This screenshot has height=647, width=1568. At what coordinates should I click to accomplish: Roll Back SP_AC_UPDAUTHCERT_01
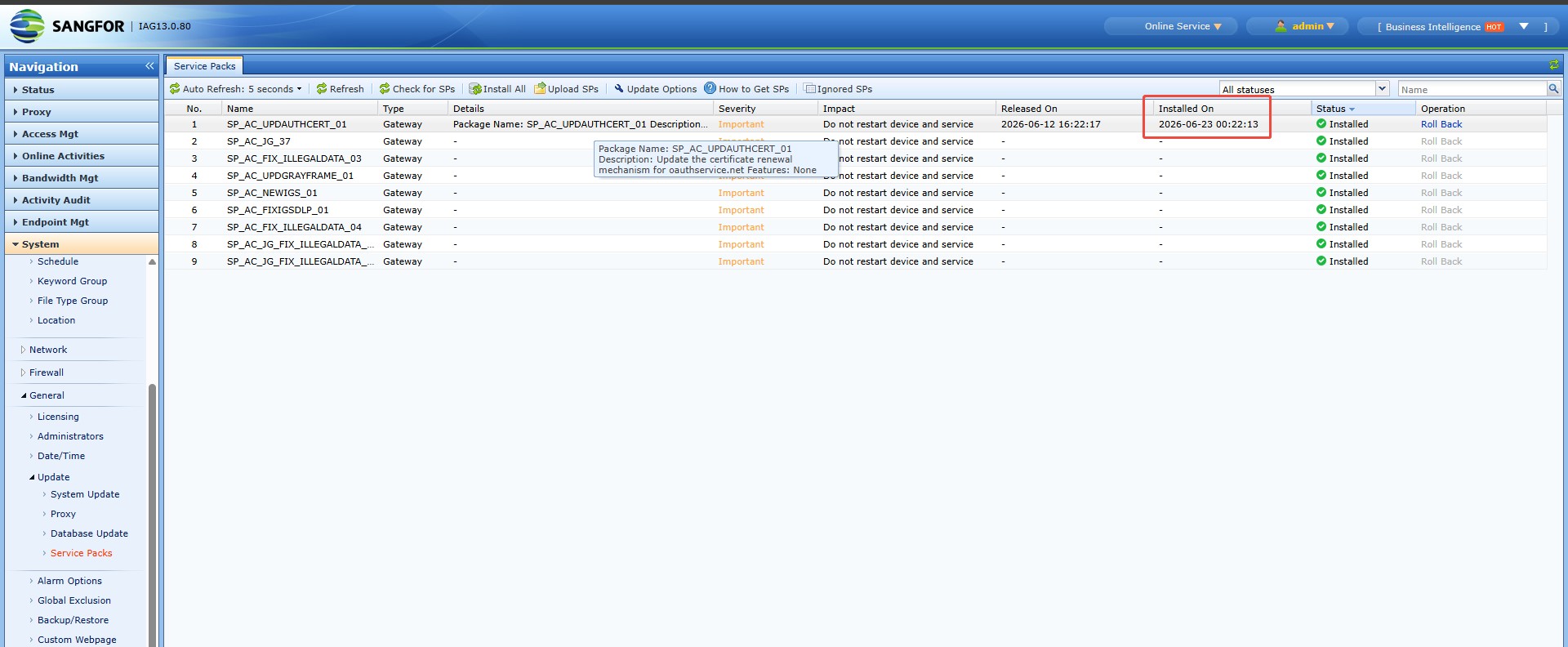pyautogui.click(x=1441, y=124)
